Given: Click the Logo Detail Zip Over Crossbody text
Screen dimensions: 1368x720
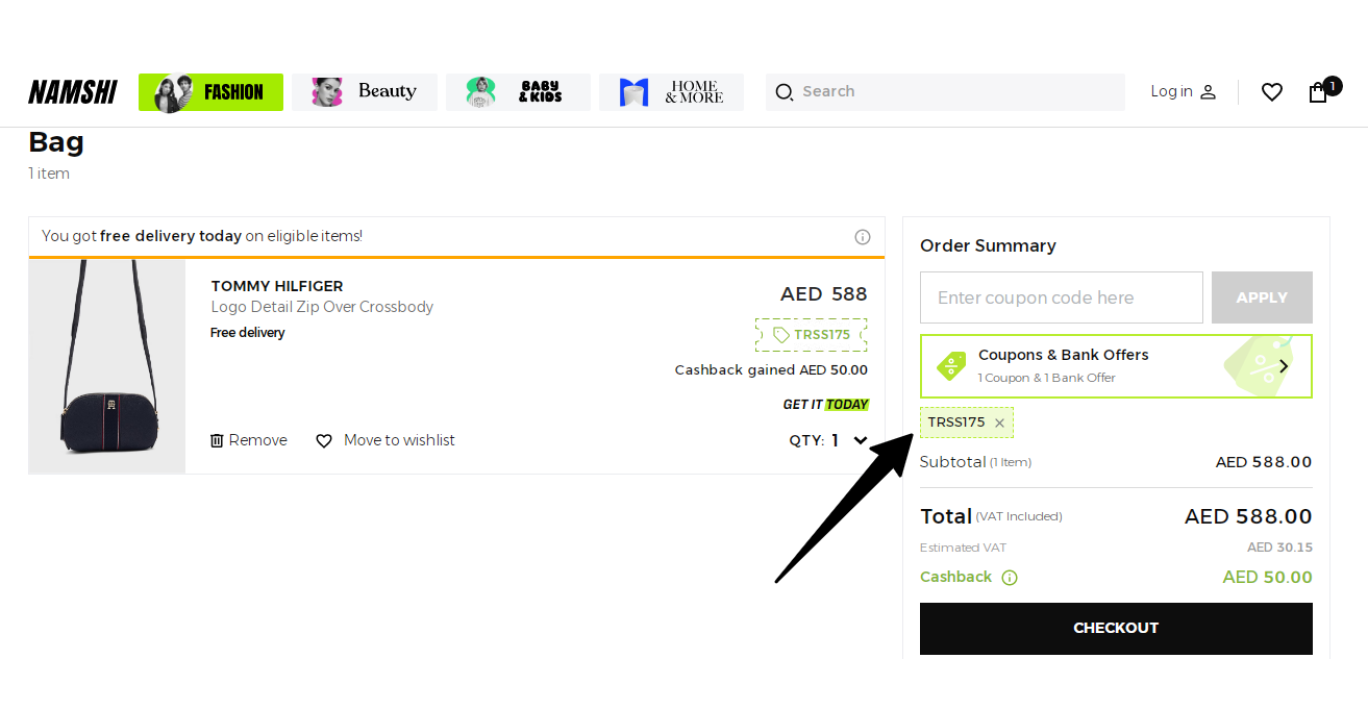Looking at the screenshot, I should (322, 307).
